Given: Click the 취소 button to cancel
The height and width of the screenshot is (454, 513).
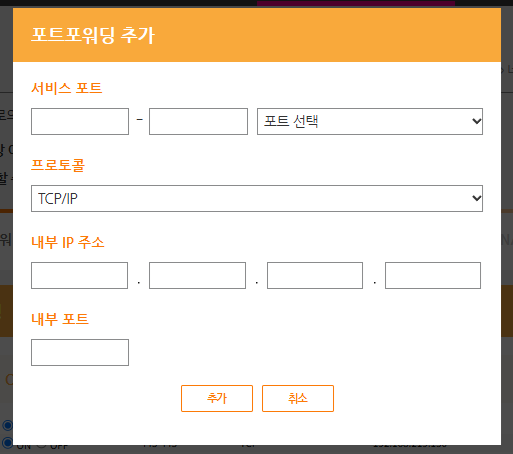Looking at the screenshot, I should click(x=298, y=398).
